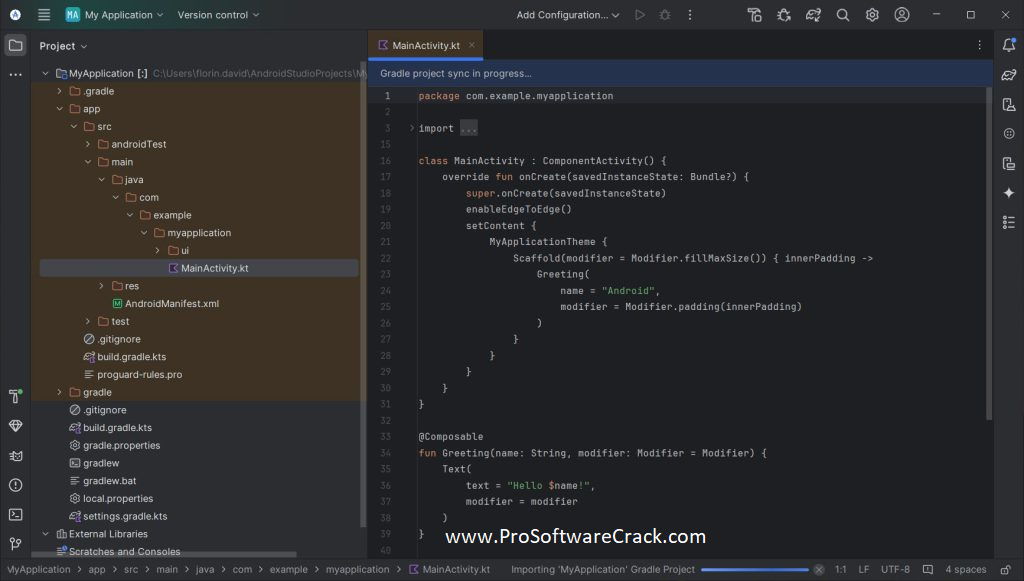Expand the .gradle folder
Image resolution: width=1024 pixels, height=581 pixels.
click(x=59, y=91)
